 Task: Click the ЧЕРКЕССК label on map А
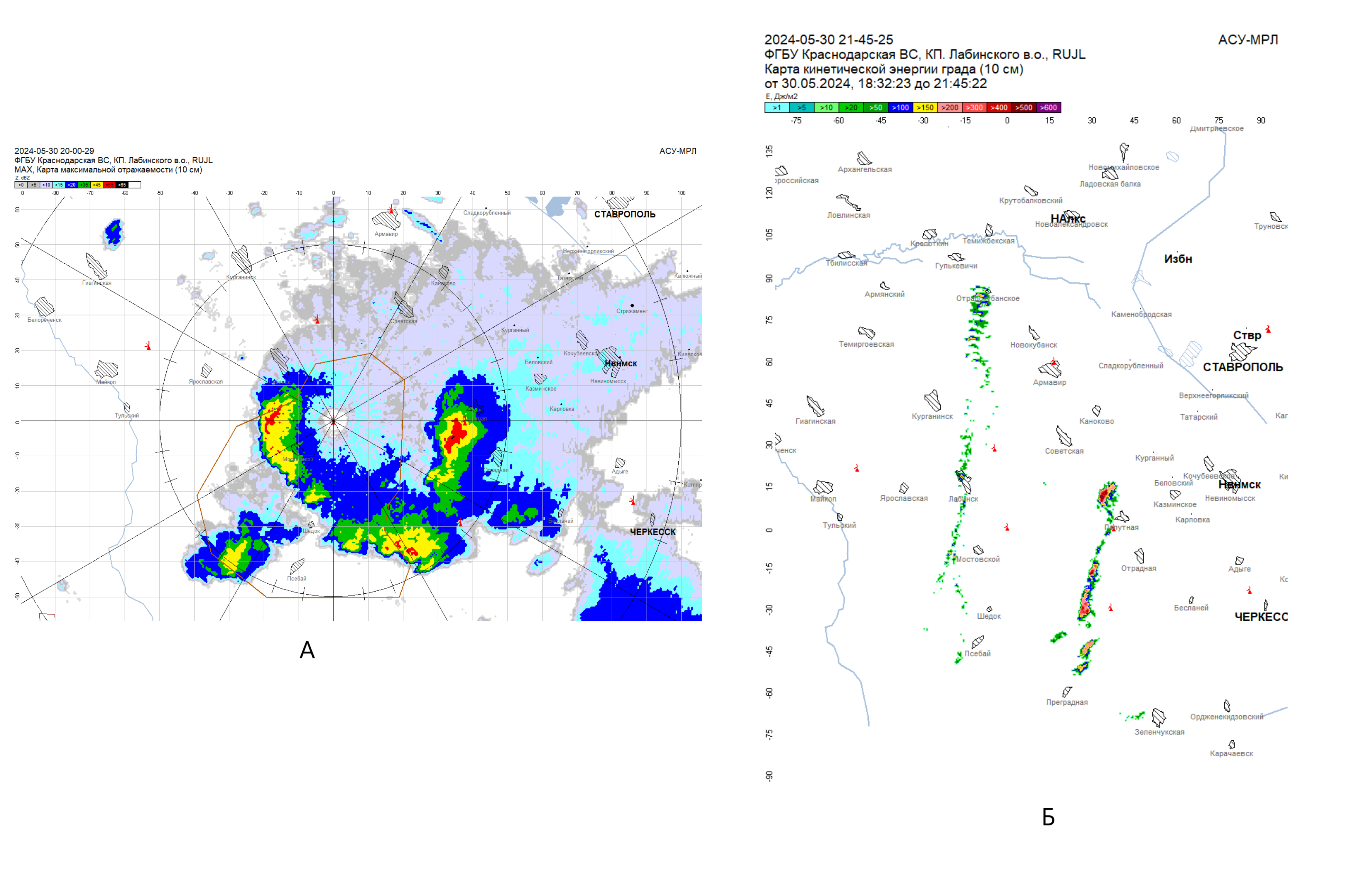652,532
